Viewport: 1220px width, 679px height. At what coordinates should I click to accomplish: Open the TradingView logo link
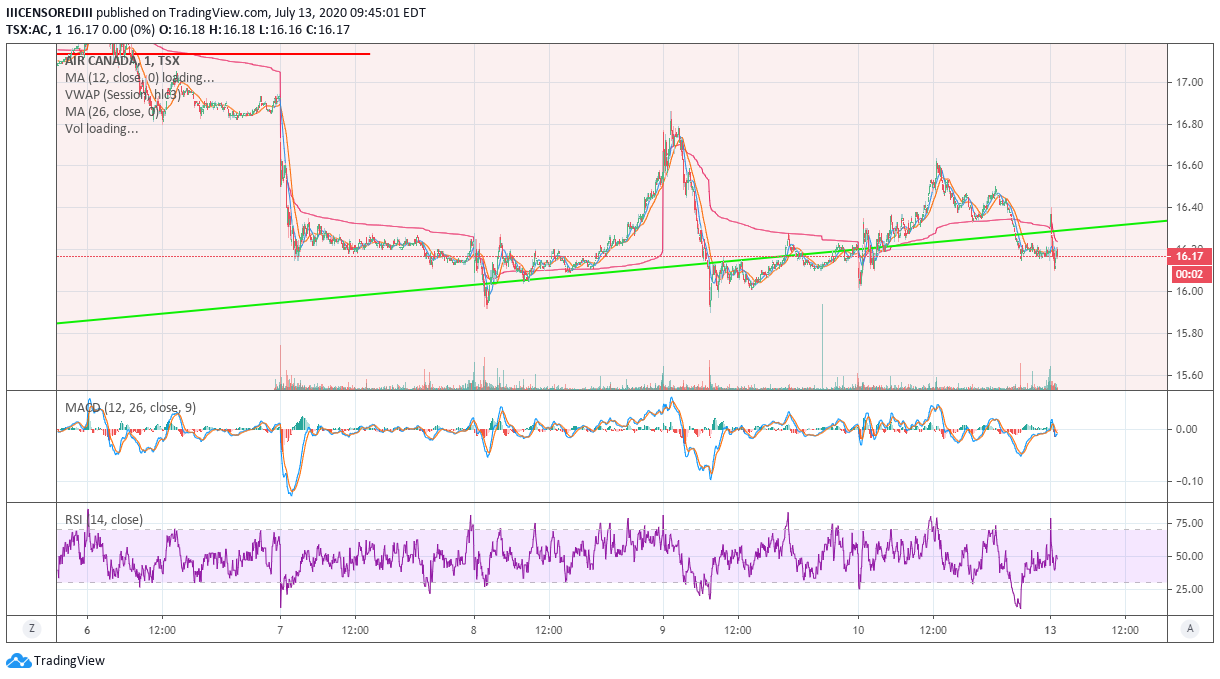pyautogui.click(x=56, y=660)
